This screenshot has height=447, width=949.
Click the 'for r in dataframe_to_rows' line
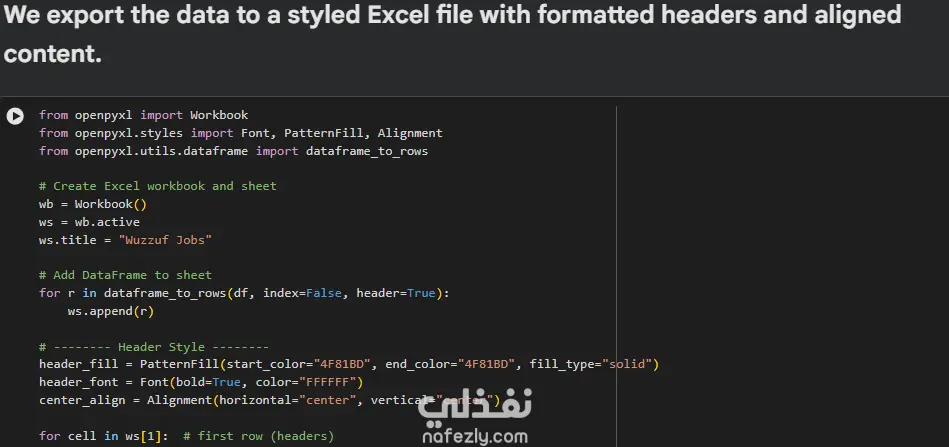(x=245, y=293)
